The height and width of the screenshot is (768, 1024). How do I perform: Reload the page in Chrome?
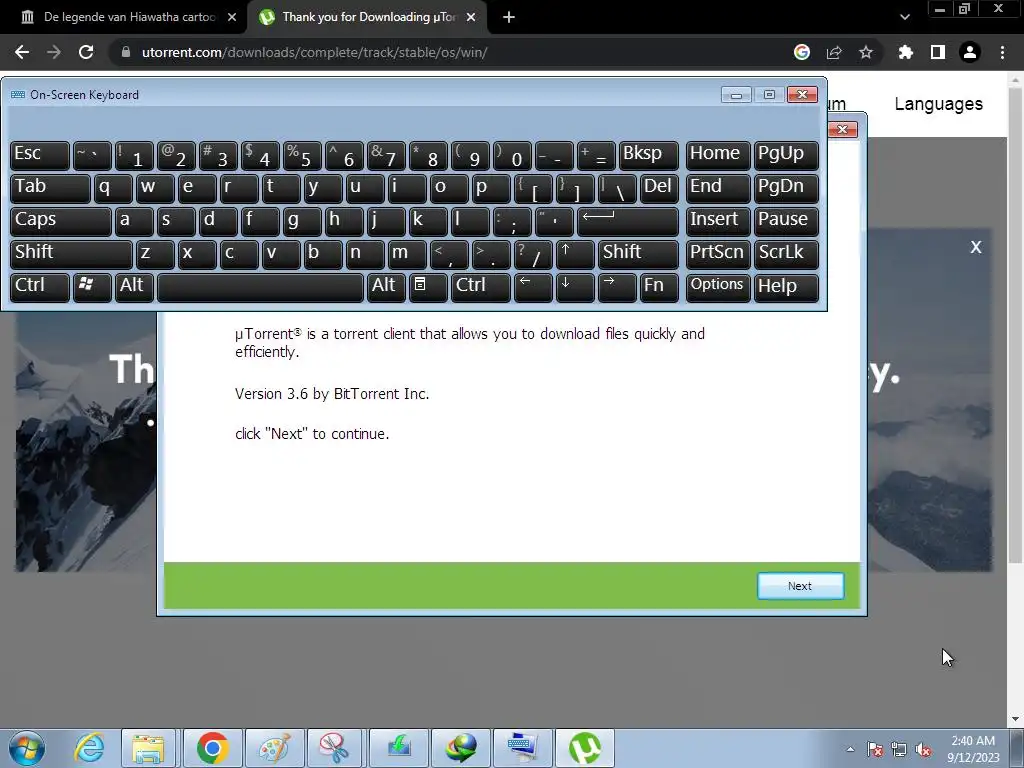tap(86, 52)
